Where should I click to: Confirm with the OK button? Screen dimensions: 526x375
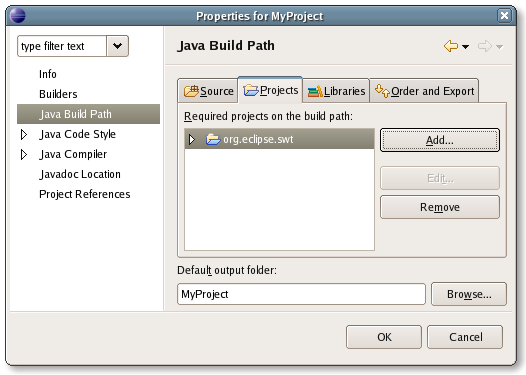pyautogui.click(x=384, y=337)
